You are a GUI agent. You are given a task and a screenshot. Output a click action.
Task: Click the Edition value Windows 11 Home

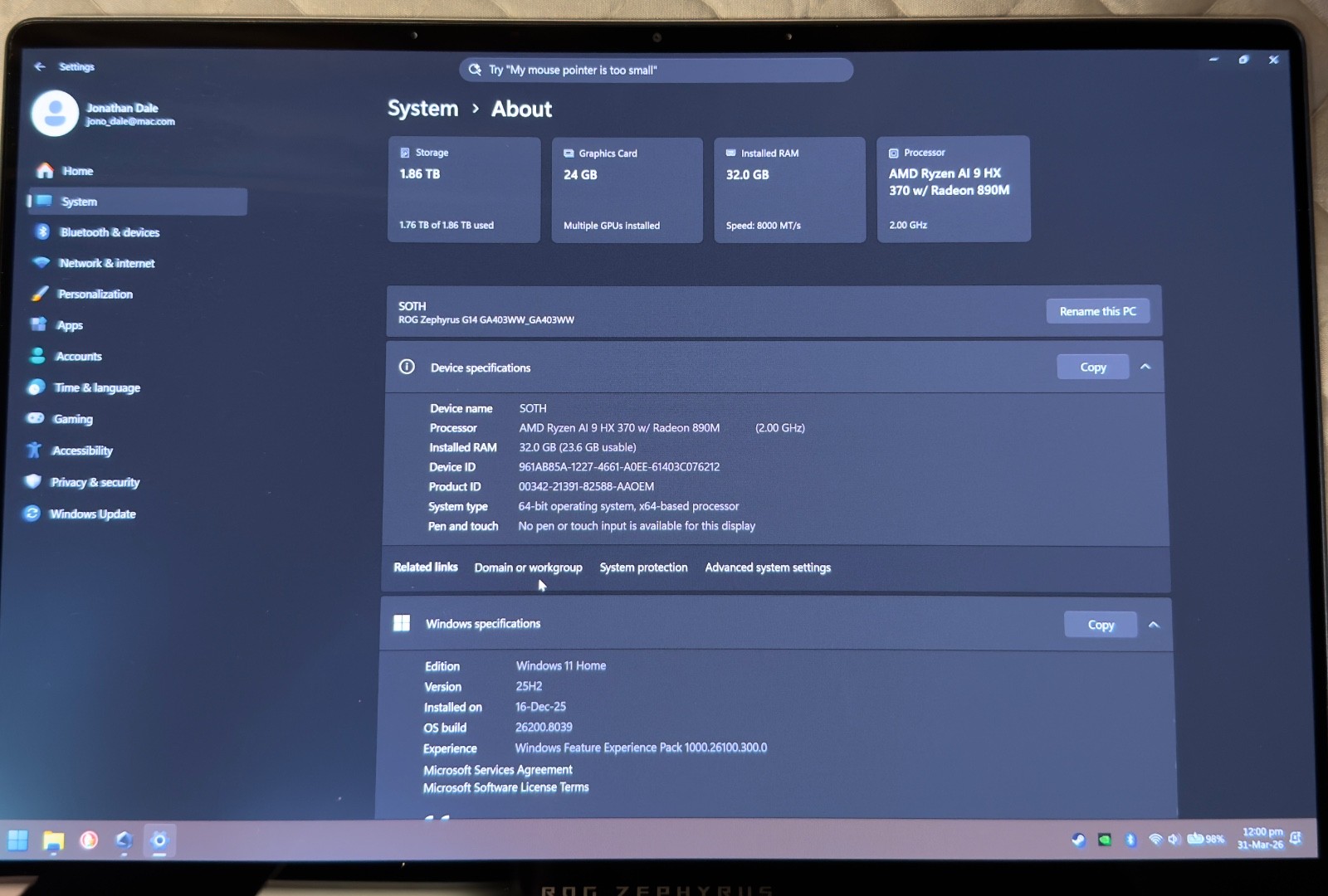tap(561, 665)
